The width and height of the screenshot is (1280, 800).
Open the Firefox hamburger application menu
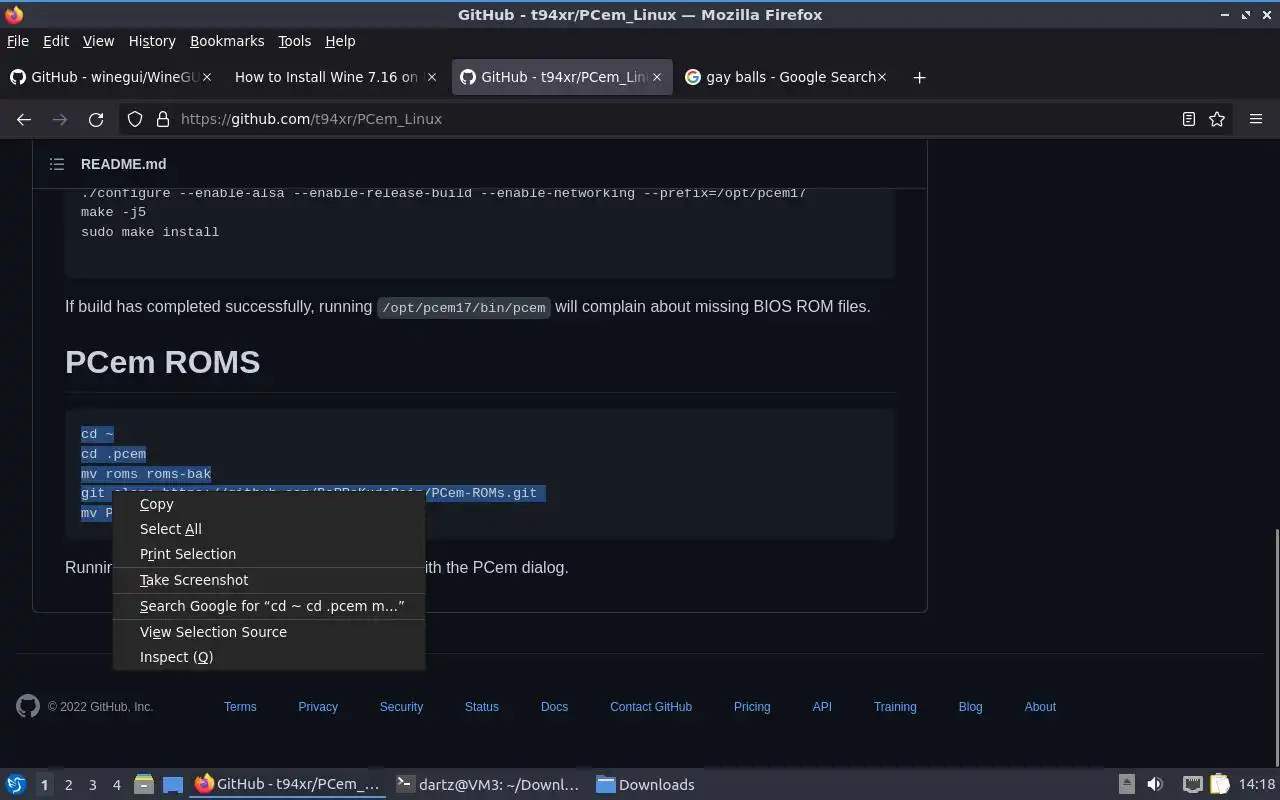pyautogui.click(x=1256, y=119)
